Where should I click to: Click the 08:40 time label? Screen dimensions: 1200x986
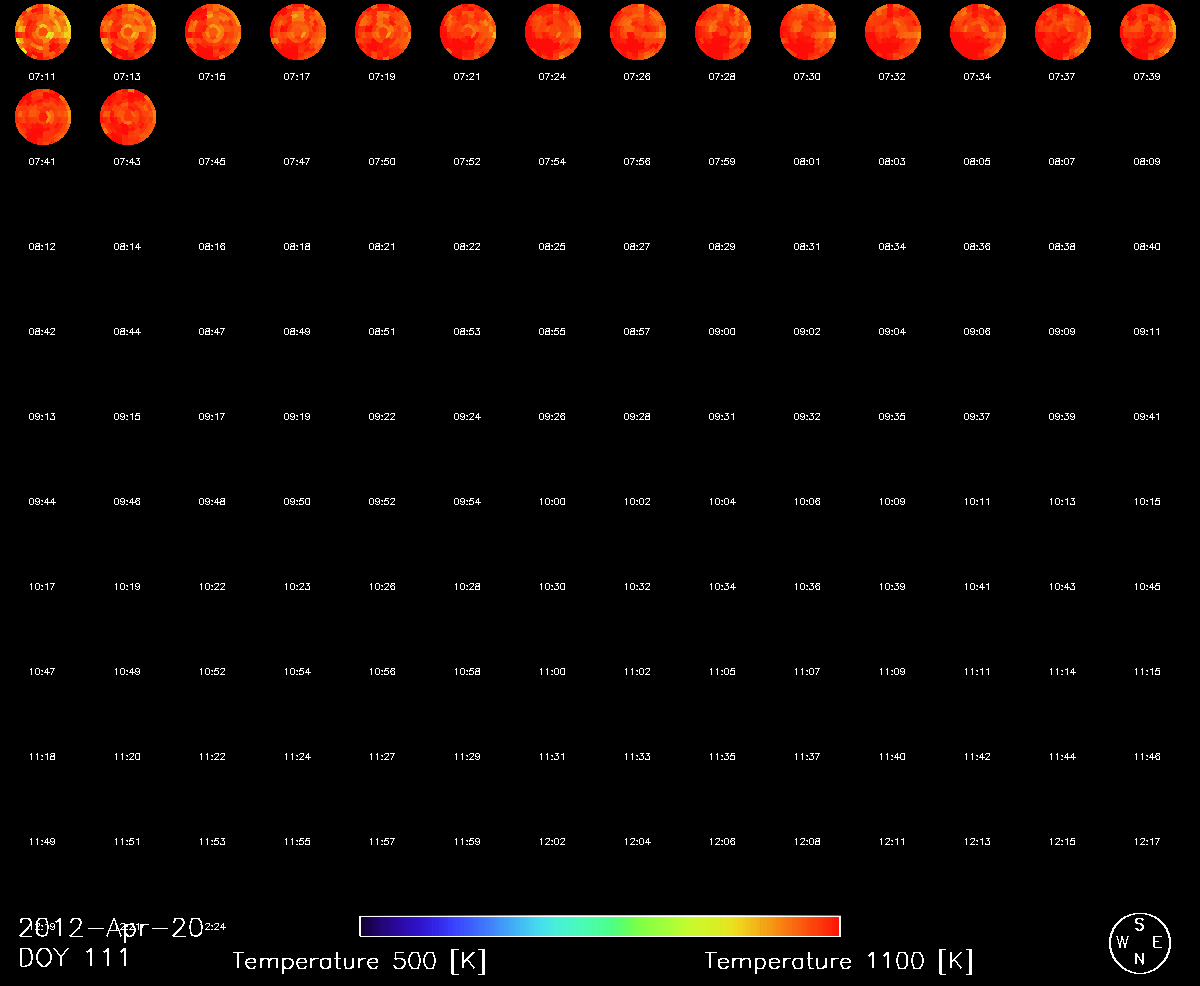coord(1147,246)
